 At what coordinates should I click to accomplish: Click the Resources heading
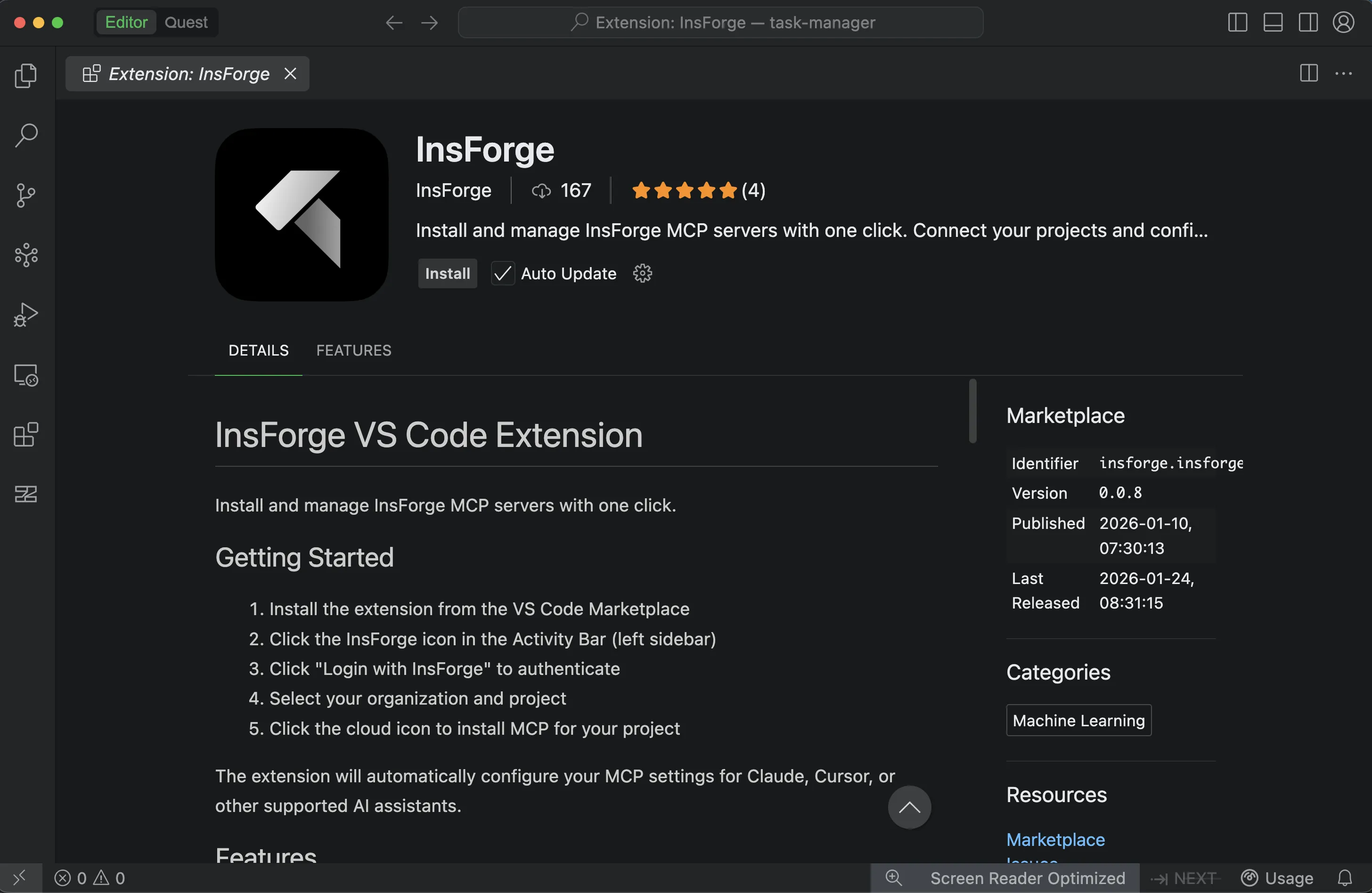[1057, 795]
